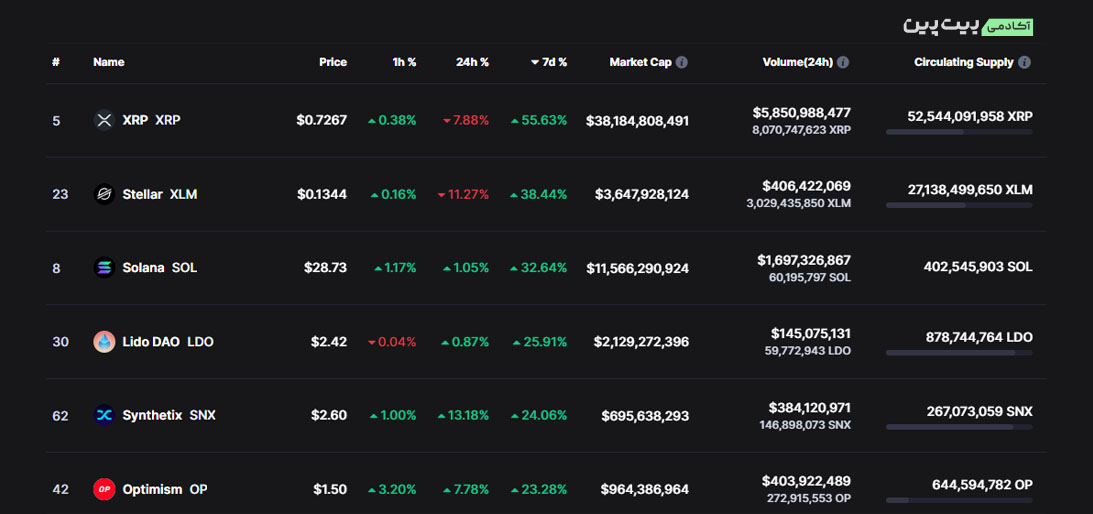This screenshot has height=514, width=1093.
Task: Click XRP volume $5,850,988,477
Action: (802, 112)
